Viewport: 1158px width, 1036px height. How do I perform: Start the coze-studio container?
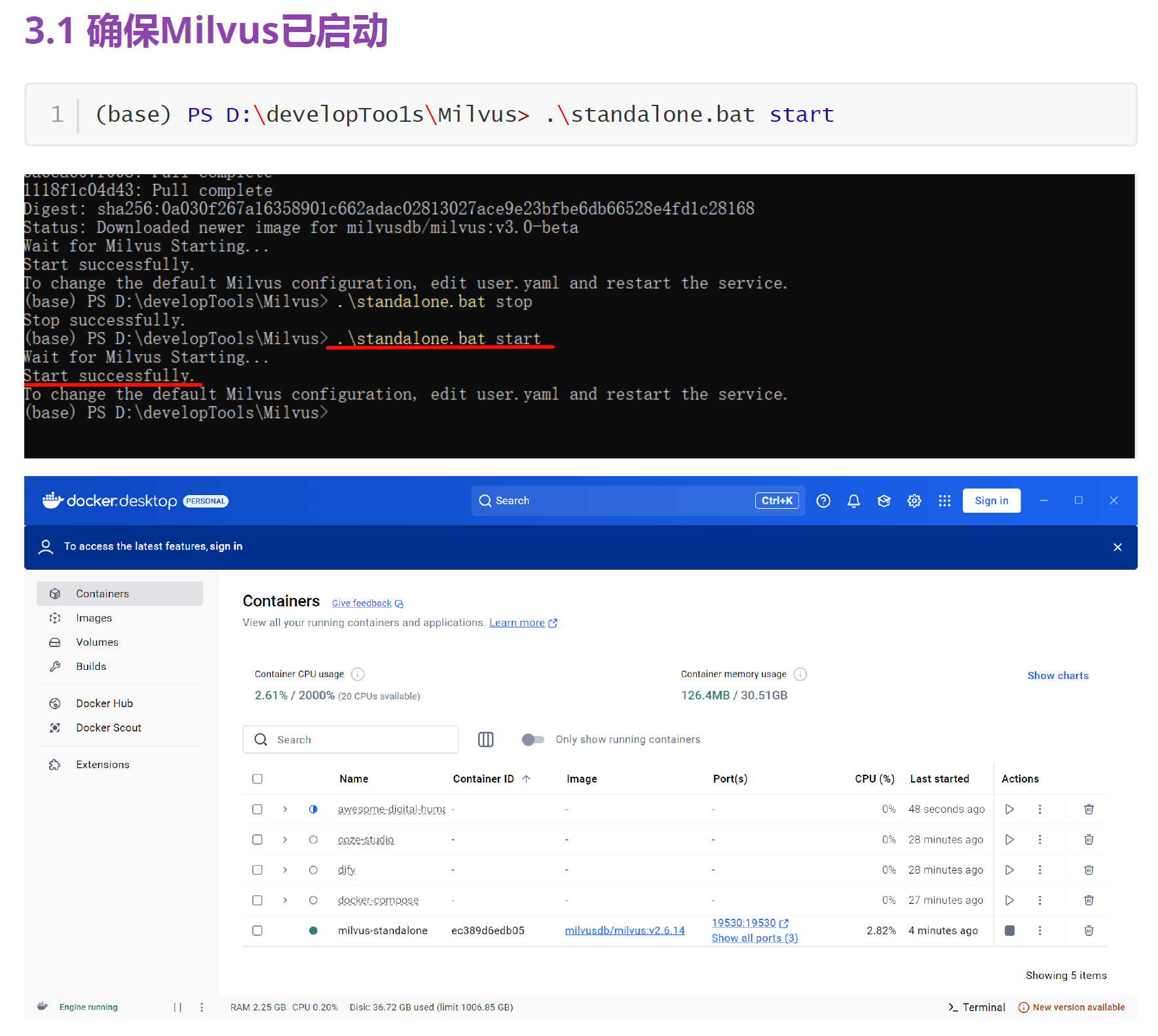1009,840
